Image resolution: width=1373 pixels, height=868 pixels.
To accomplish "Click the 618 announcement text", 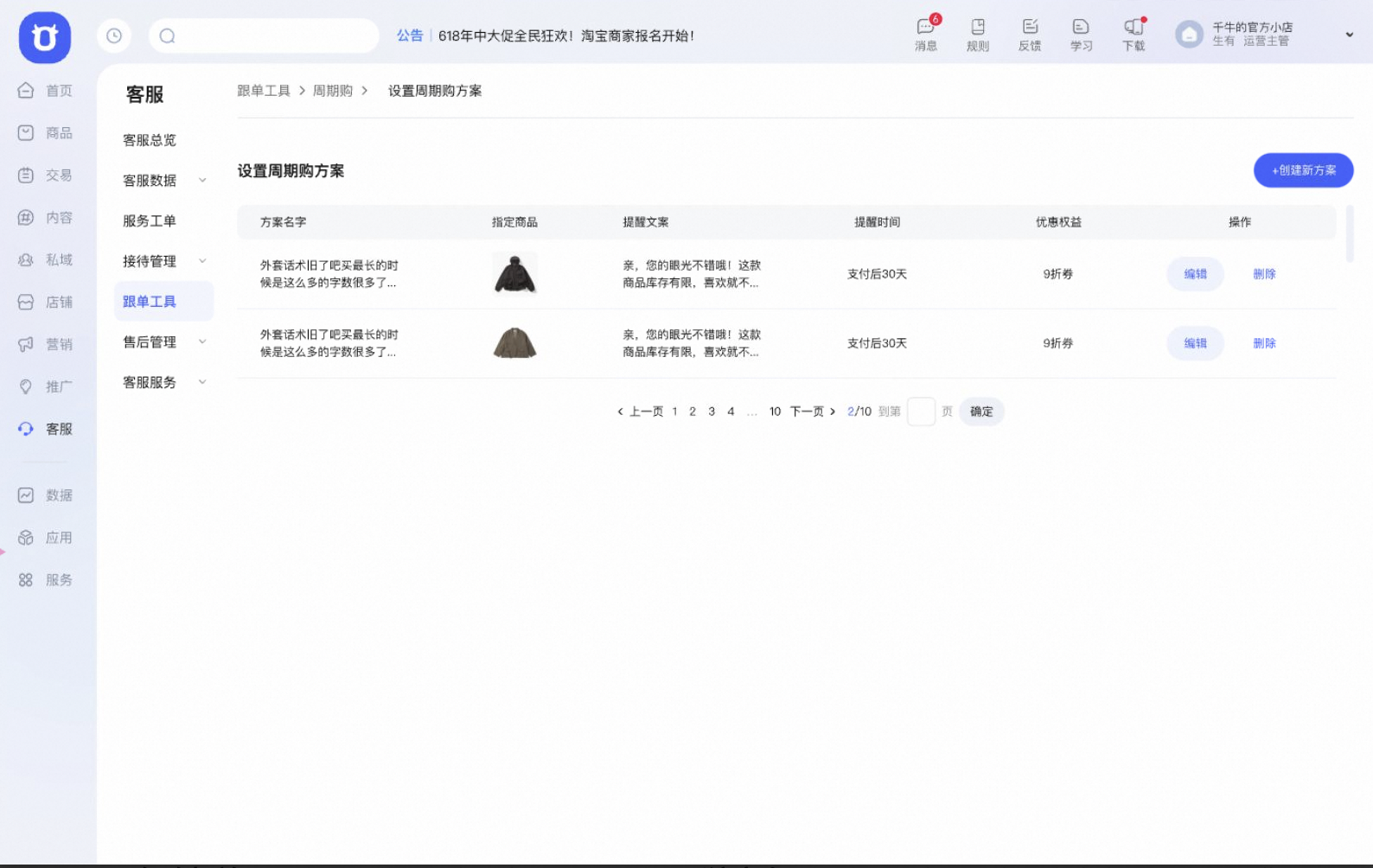I will pos(566,35).
